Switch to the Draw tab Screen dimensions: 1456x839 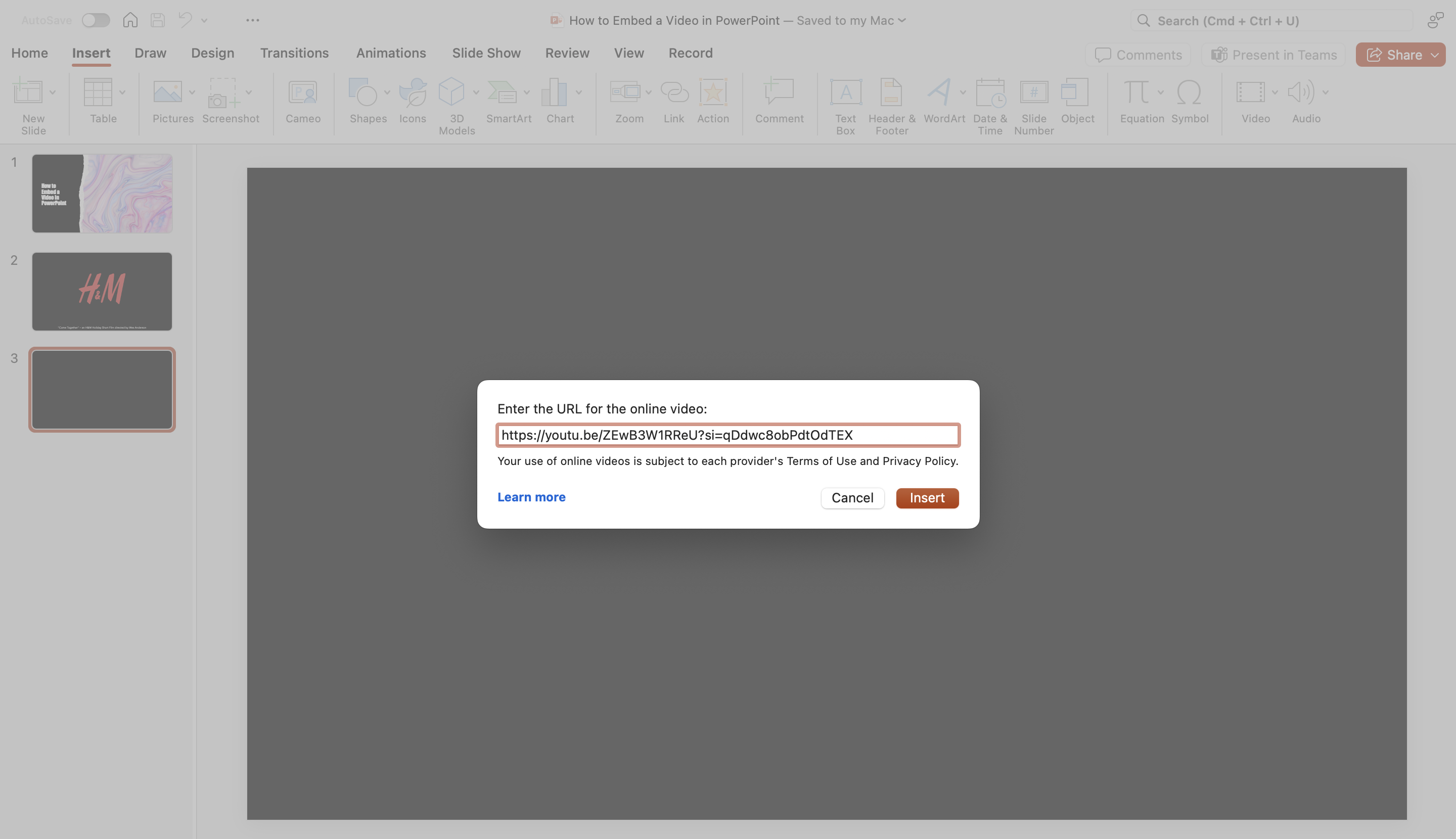[x=151, y=53]
